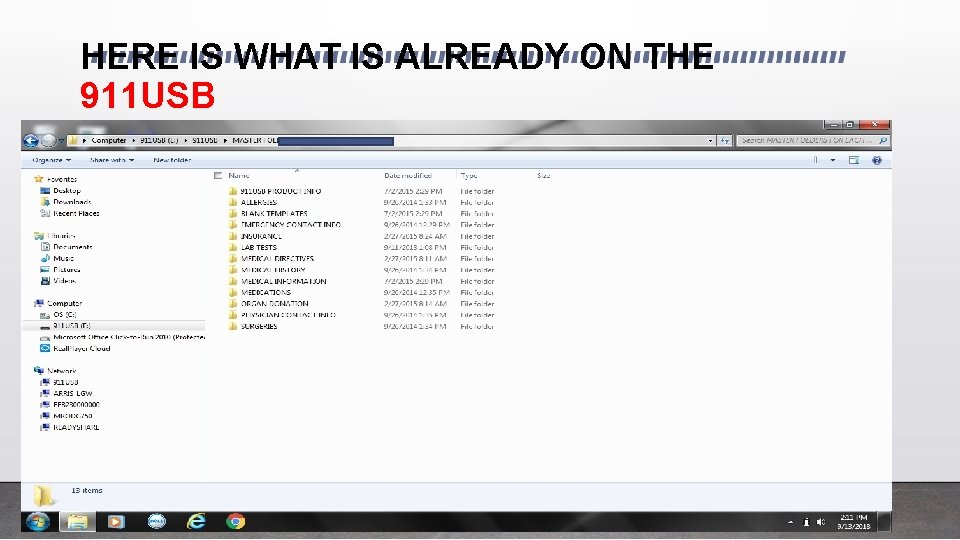Click the New folder button
Image resolution: width=960 pixels, height=540 pixels.
click(172, 160)
